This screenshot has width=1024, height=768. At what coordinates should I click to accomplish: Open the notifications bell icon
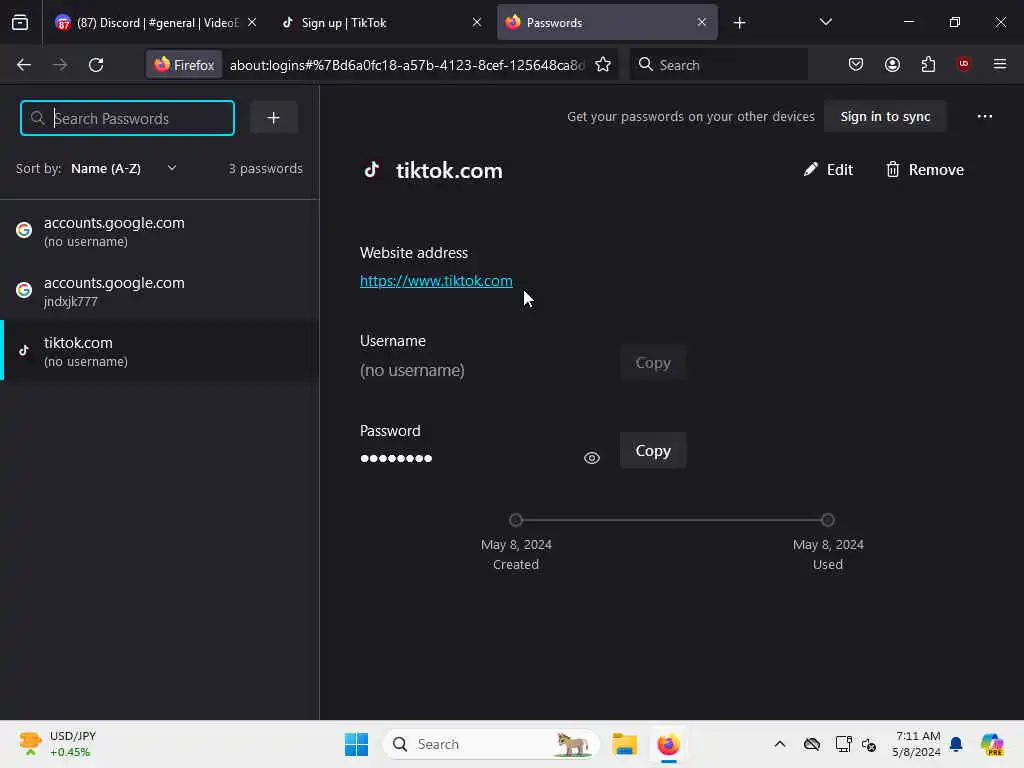[x=956, y=744]
